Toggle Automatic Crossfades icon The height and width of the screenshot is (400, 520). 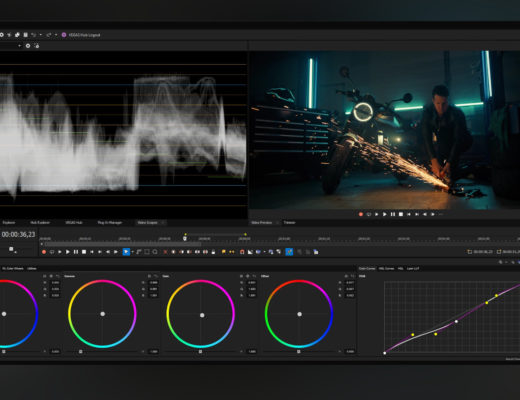pyautogui.click(x=250, y=252)
